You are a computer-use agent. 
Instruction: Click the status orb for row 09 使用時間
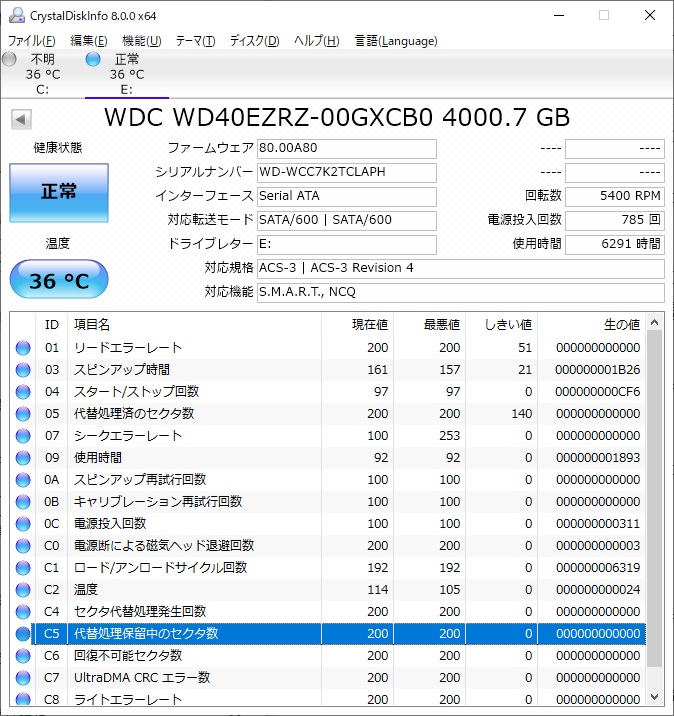pyautogui.click(x=23, y=458)
